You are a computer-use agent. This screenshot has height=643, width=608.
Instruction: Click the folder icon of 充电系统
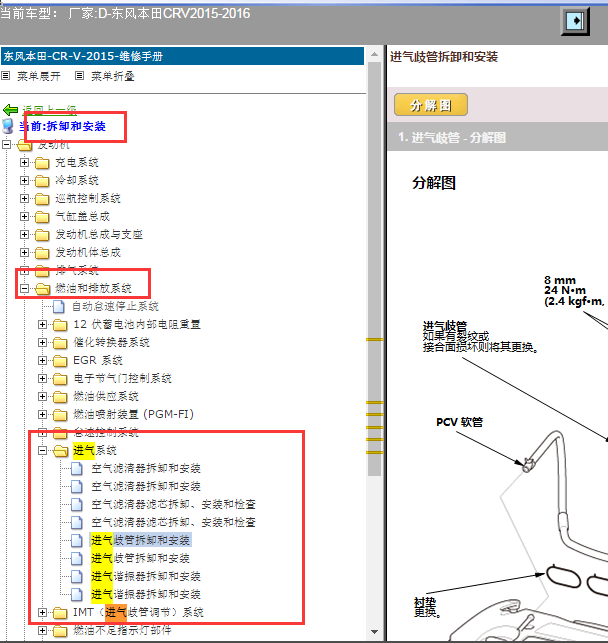click(42, 163)
